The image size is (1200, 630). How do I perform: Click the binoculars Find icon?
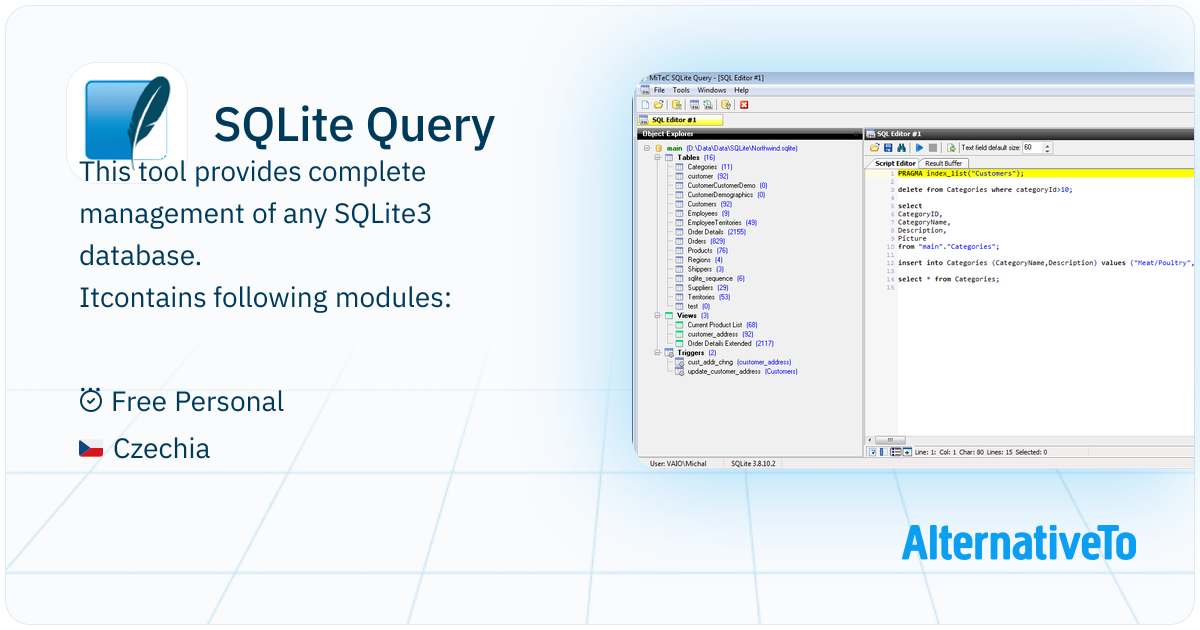click(x=901, y=148)
